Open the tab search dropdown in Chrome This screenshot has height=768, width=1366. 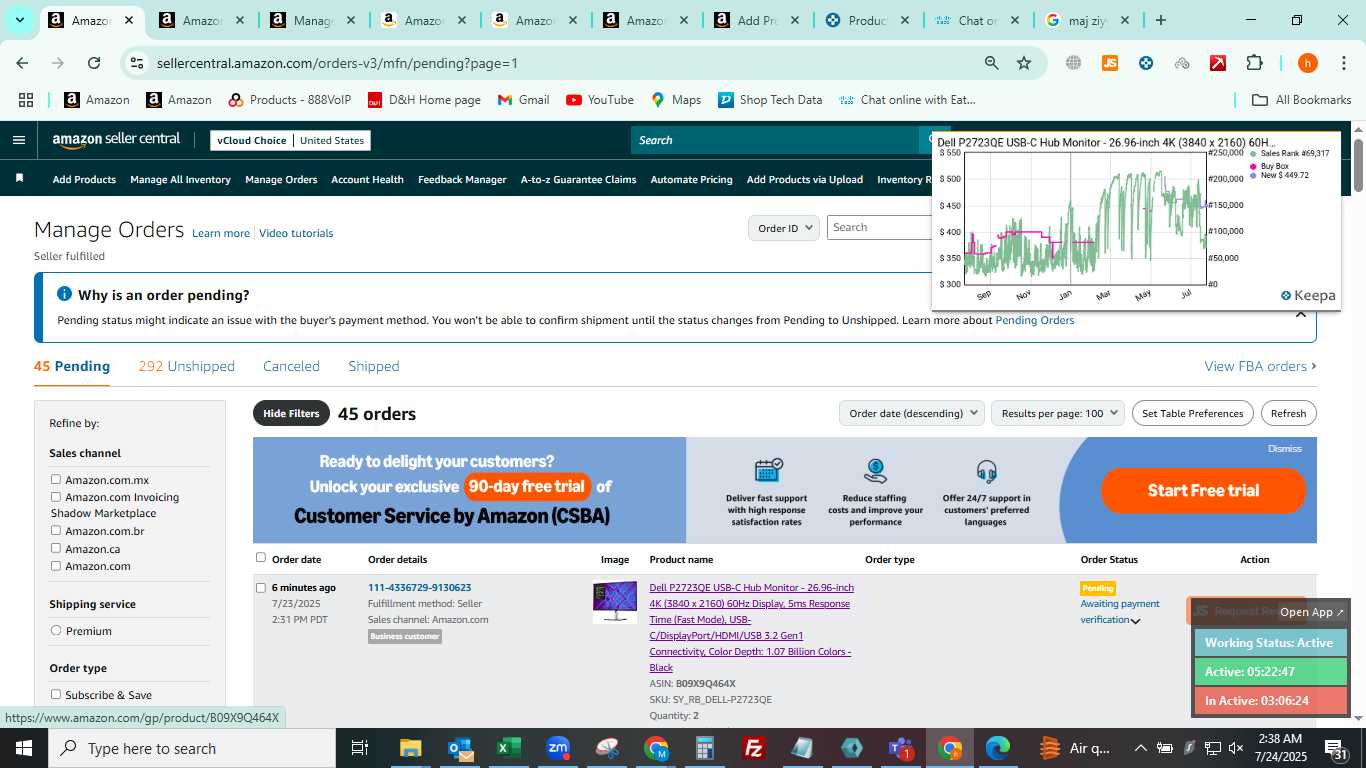19,20
